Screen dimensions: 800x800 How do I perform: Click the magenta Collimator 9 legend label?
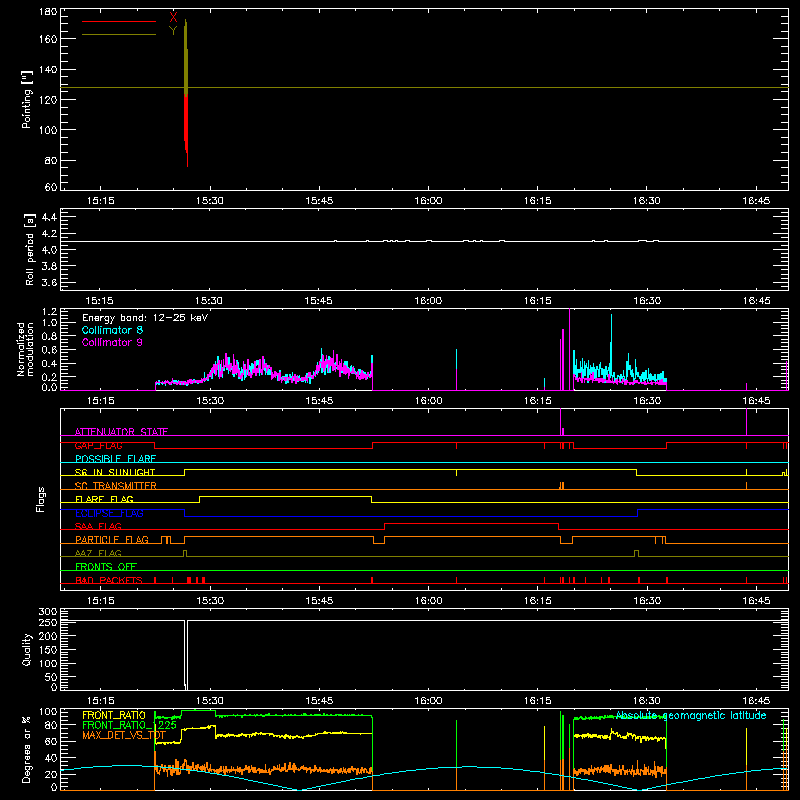112,342
